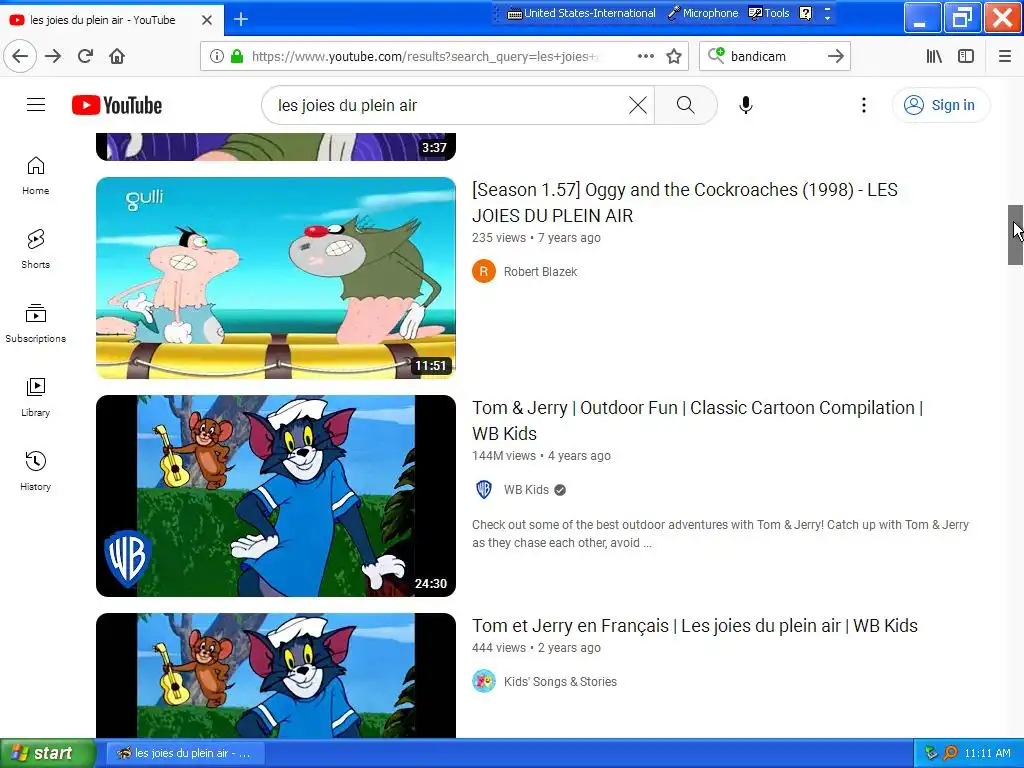Screen dimensions: 1024x768
Task: Visit Robert Blazek channel
Action: [540, 272]
